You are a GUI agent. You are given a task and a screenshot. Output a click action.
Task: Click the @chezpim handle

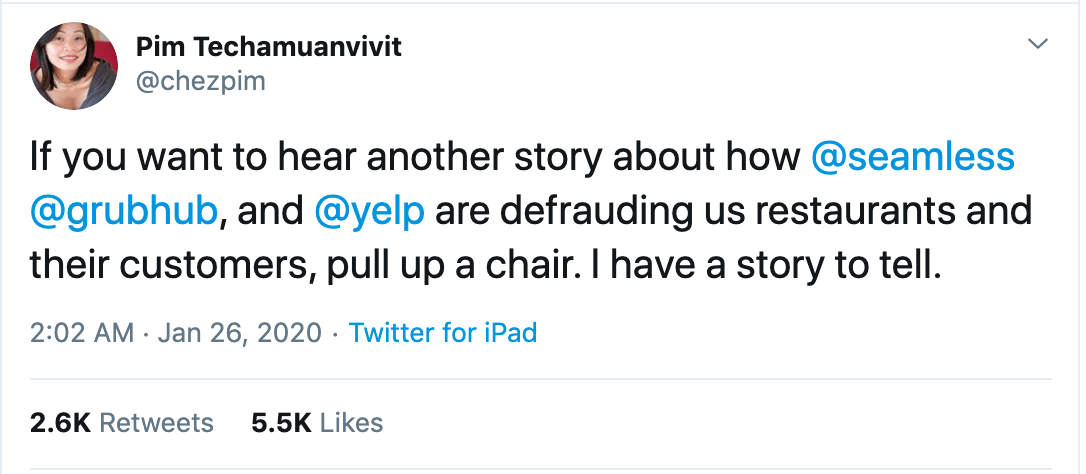click(x=199, y=80)
